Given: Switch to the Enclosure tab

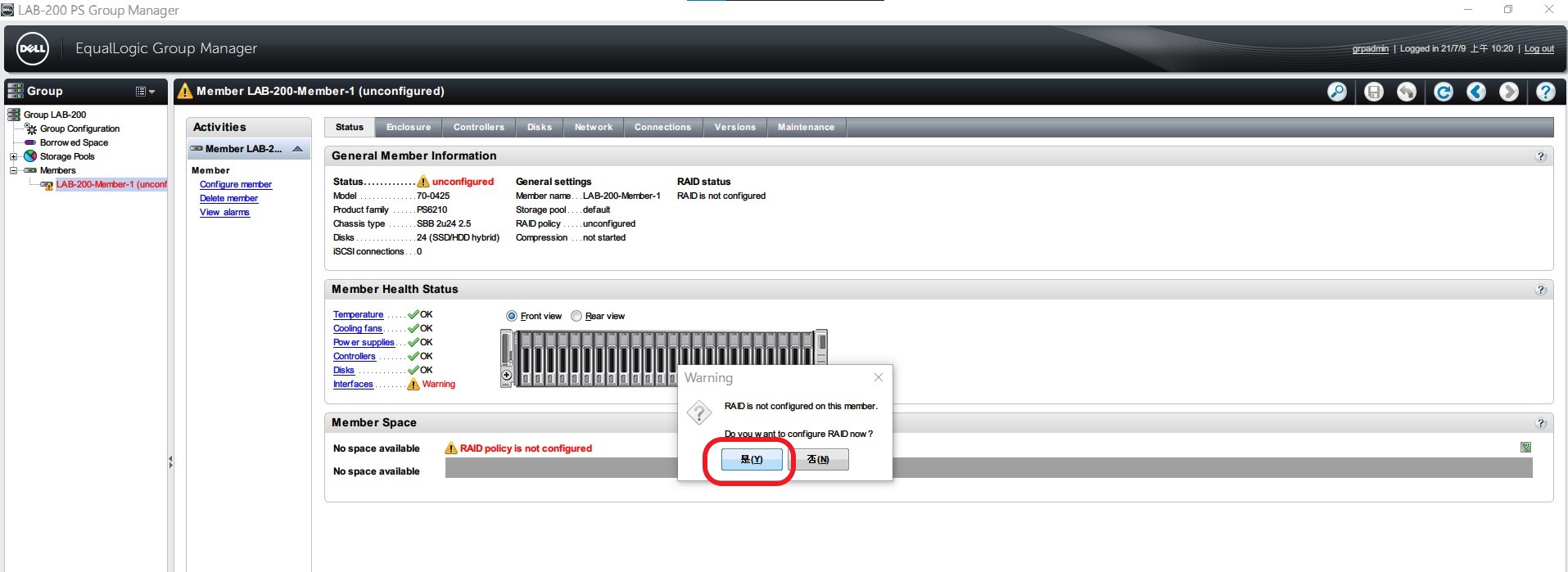Looking at the screenshot, I should click(409, 127).
